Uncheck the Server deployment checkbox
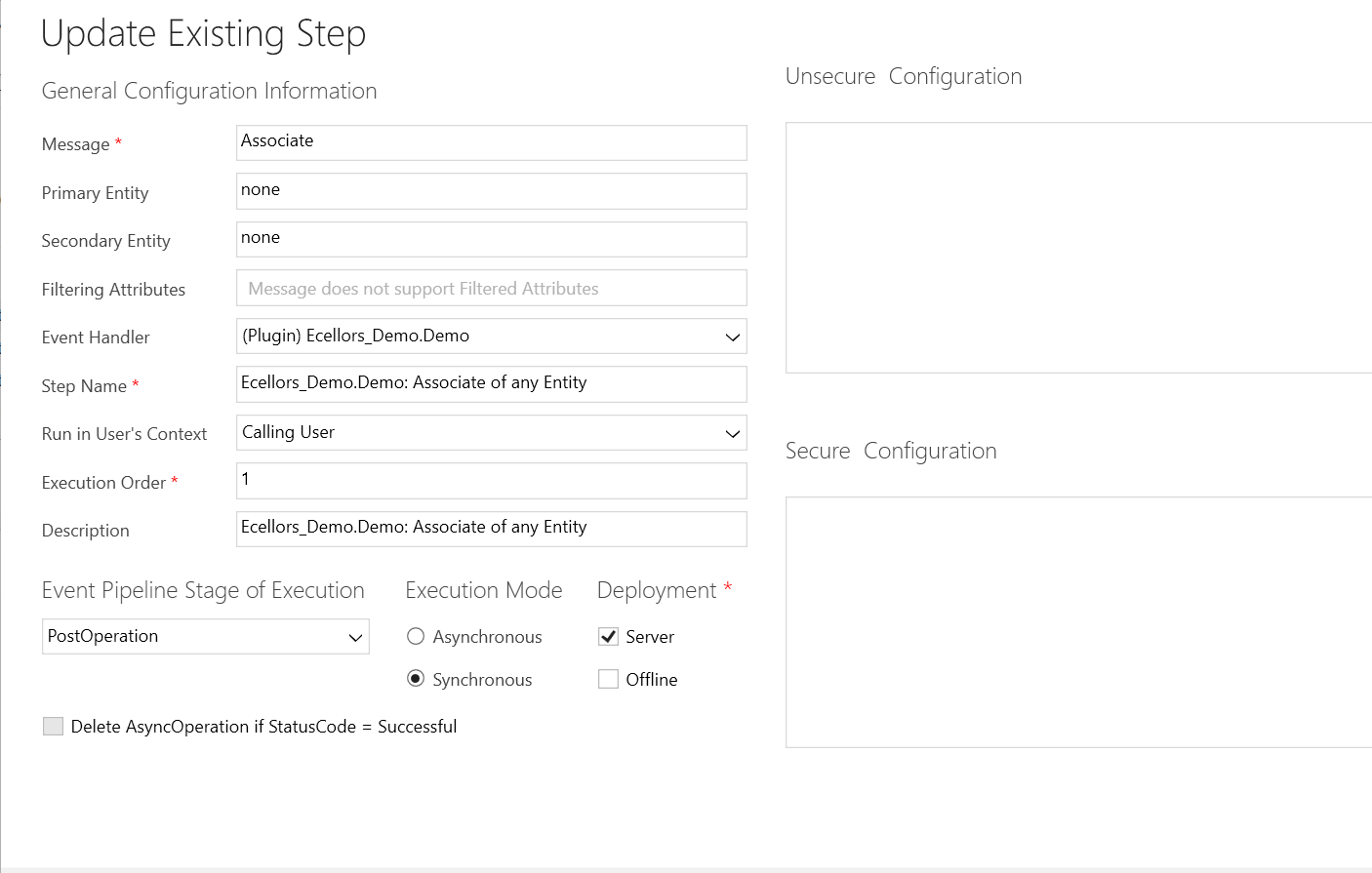Screen dimensions: 1372x873 (x=609, y=637)
